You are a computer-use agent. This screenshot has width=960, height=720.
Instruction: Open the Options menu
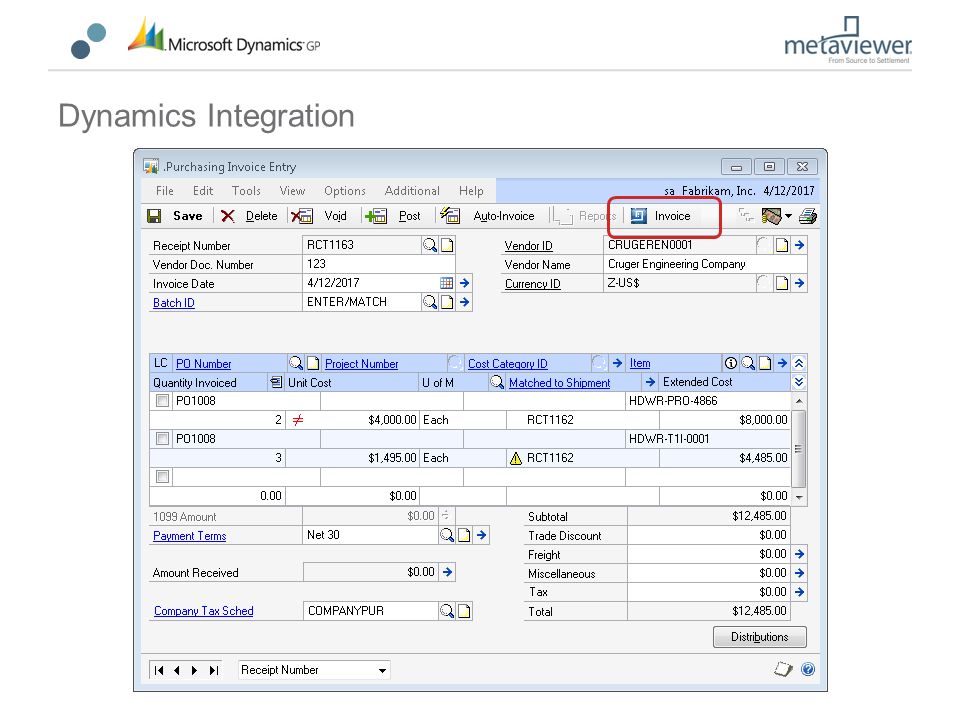(x=345, y=191)
